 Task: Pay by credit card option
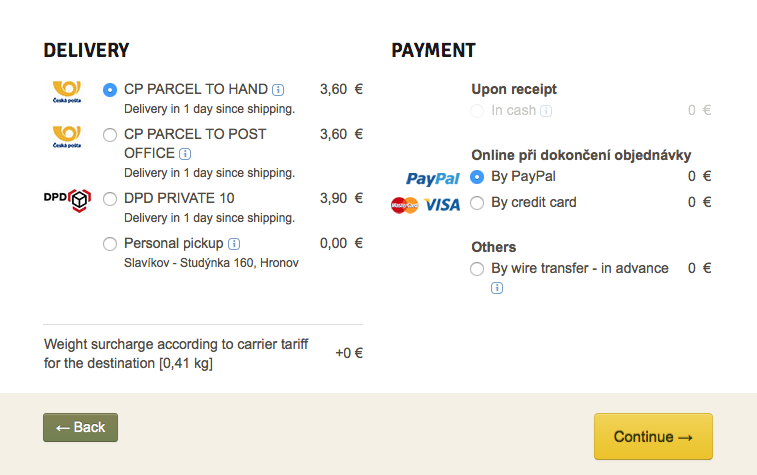477,203
